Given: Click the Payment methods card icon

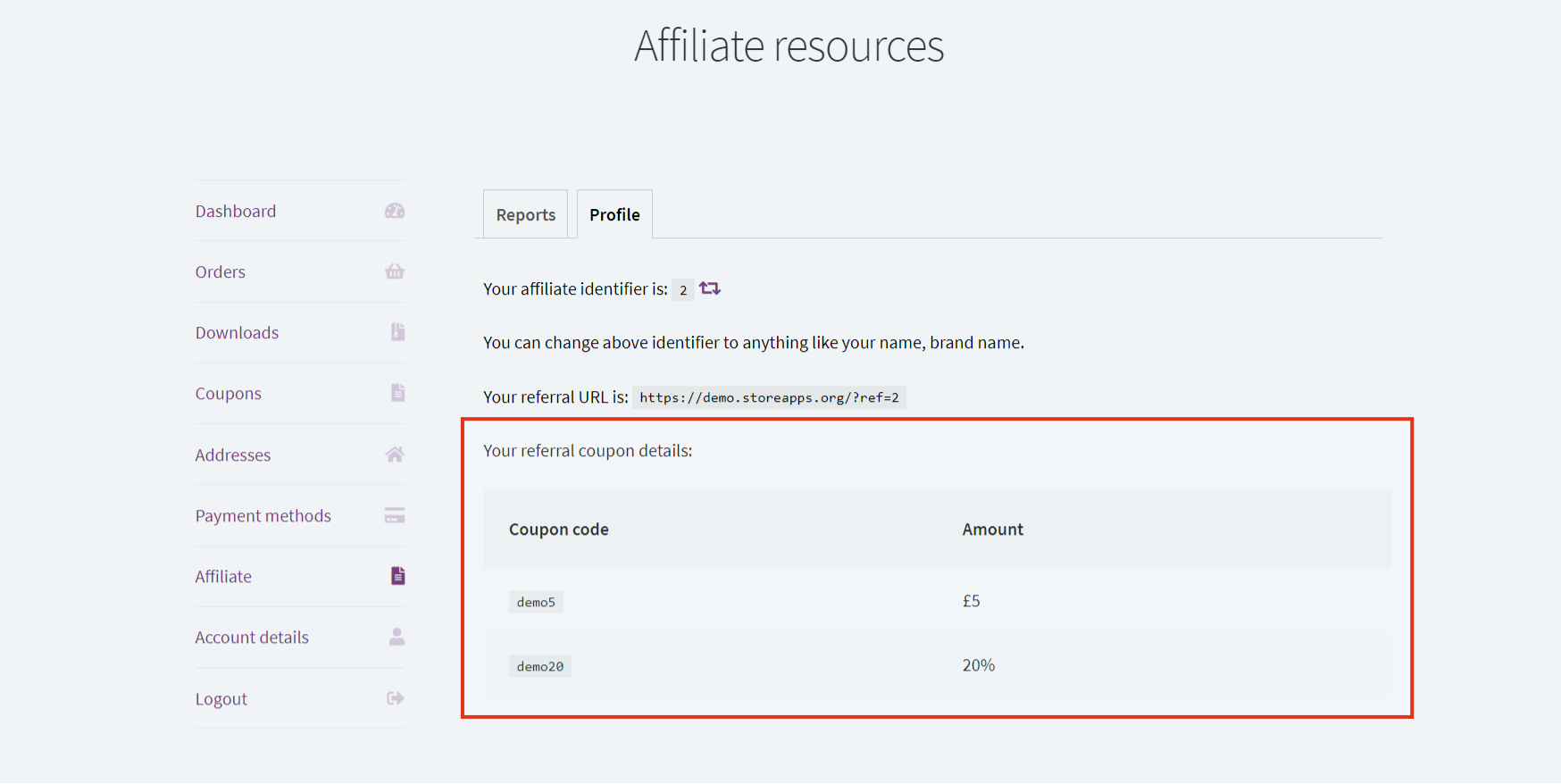Looking at the screenshot, I should coord(395,515).
